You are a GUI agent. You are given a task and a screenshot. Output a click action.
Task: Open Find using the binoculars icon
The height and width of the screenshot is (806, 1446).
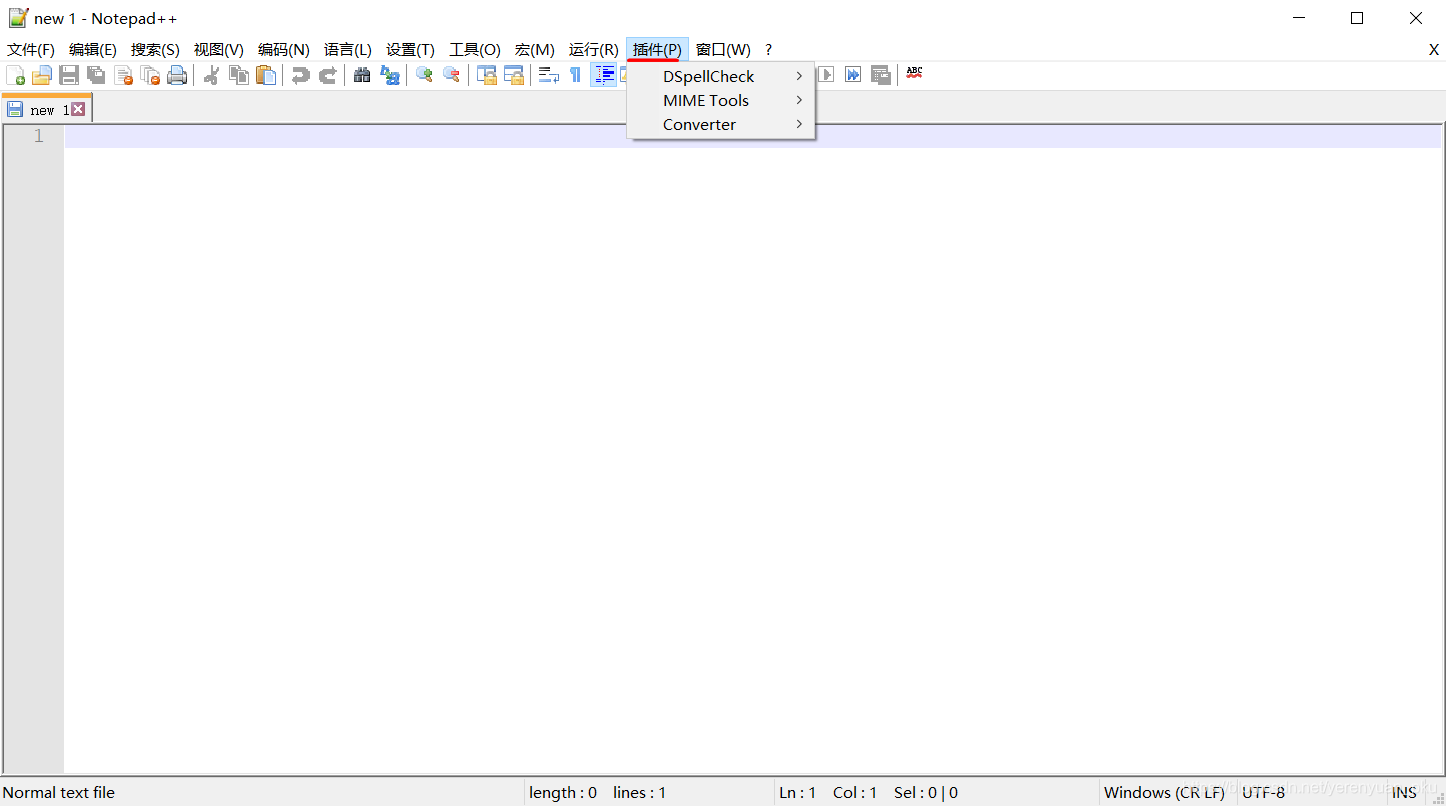[361, 74]
